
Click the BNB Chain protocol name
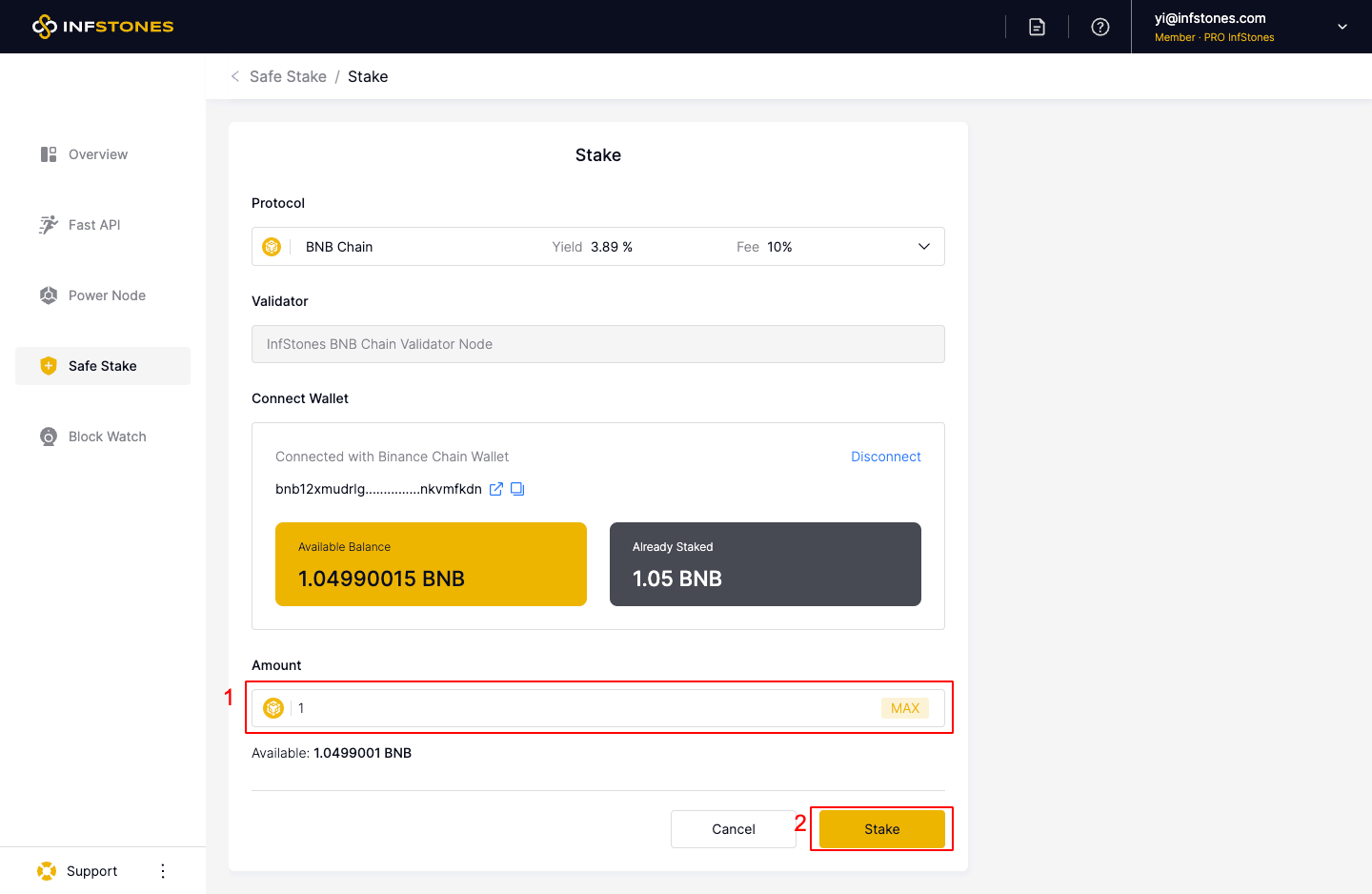[x=339, y=247]
